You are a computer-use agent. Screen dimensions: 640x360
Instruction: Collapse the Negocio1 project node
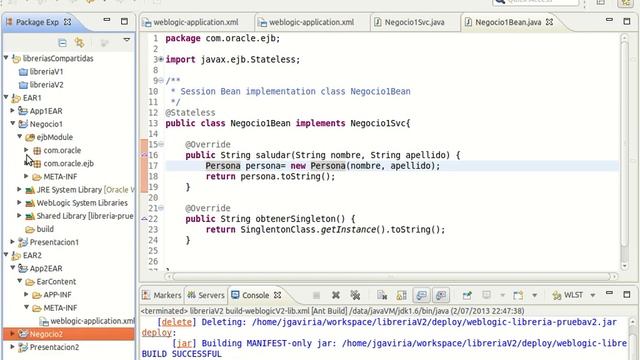(13, 123)
